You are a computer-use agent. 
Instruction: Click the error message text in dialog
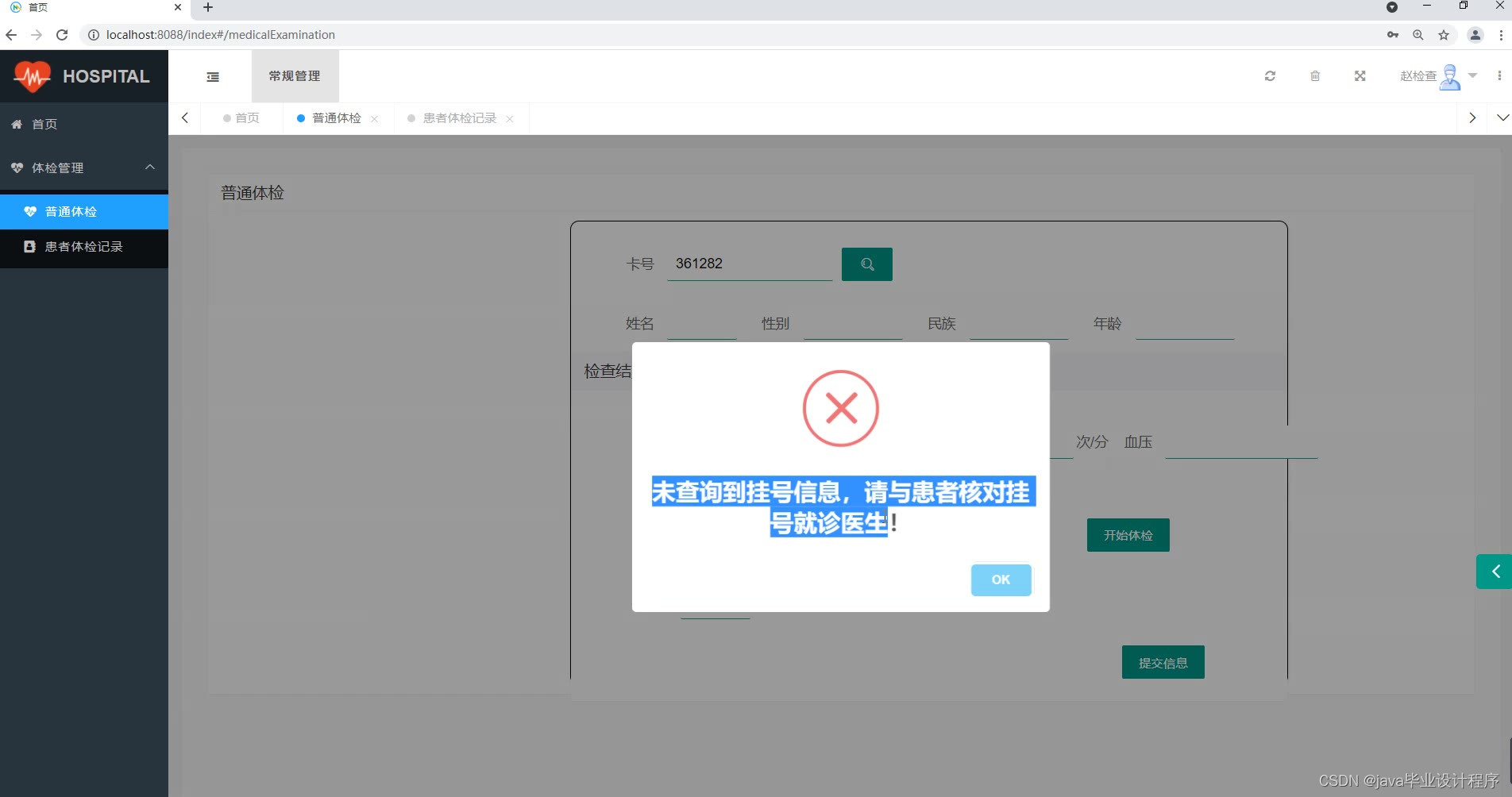coord(842,506)
